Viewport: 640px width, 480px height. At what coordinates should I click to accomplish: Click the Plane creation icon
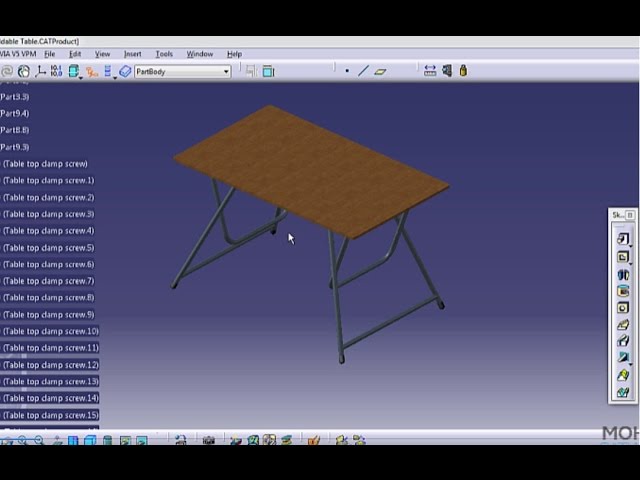380,71
